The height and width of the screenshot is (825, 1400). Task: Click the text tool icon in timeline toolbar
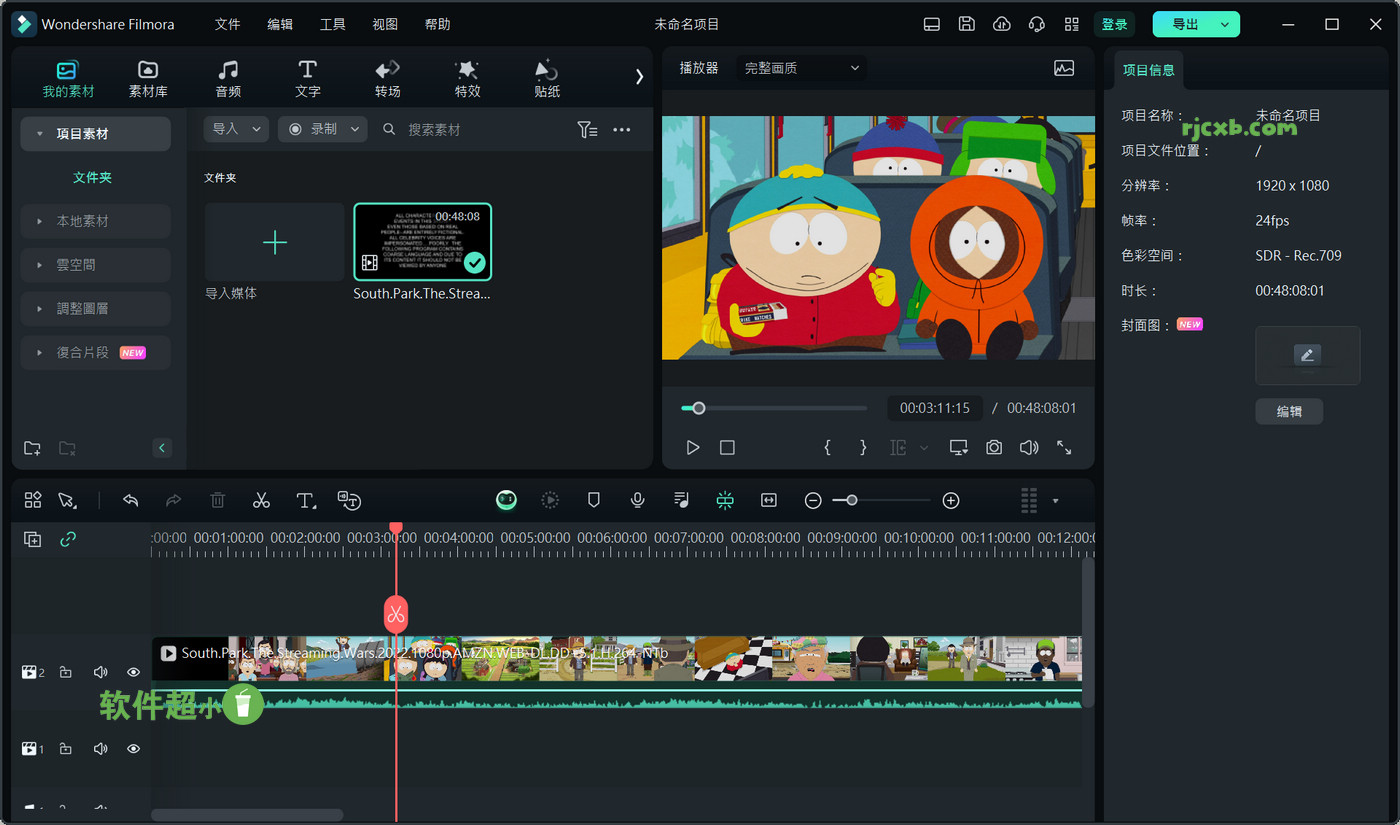pyautogui.click(x=306, y=500)
